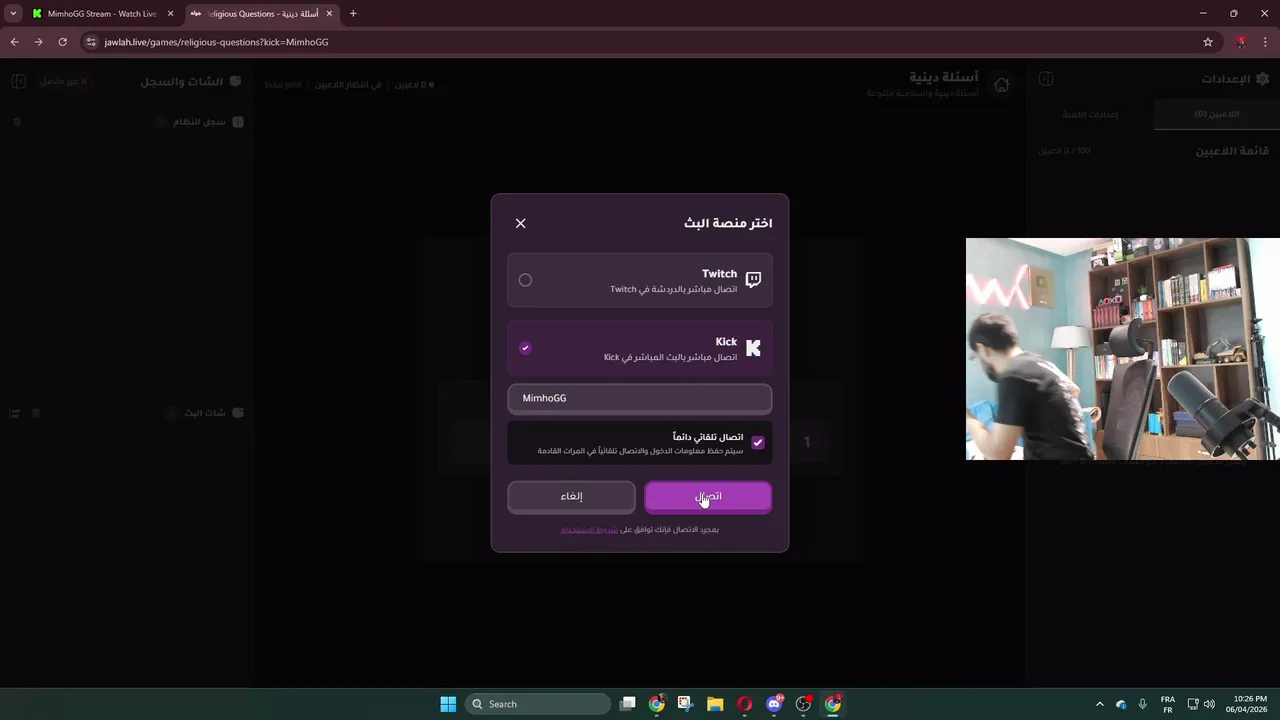The image size is (1280, 720).
Task: Click the list icon left of شات البث
Action: pyautogui.click(x=15, y=413)
